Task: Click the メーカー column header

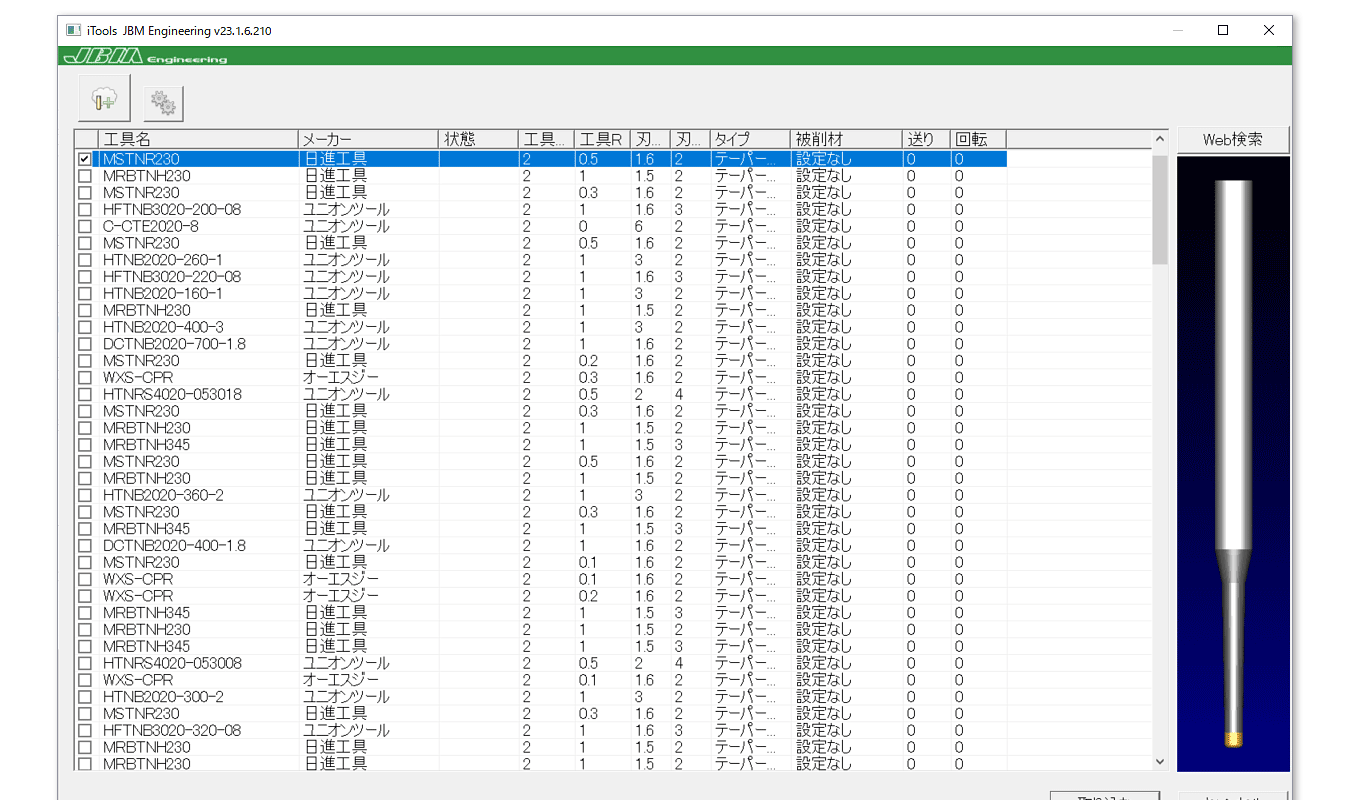Action: coord(367,139)
